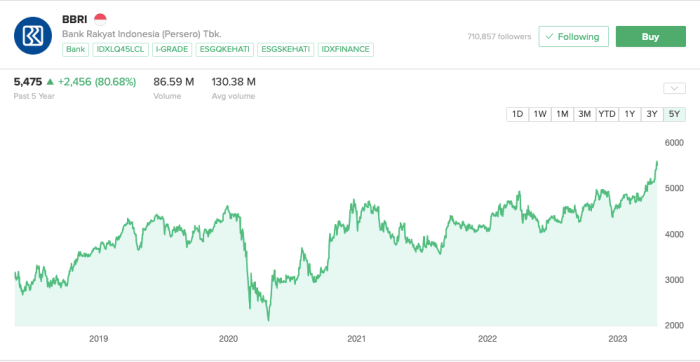Click the 2021 label on the time axis
The image size is (700, 362).
click(357, 339)
